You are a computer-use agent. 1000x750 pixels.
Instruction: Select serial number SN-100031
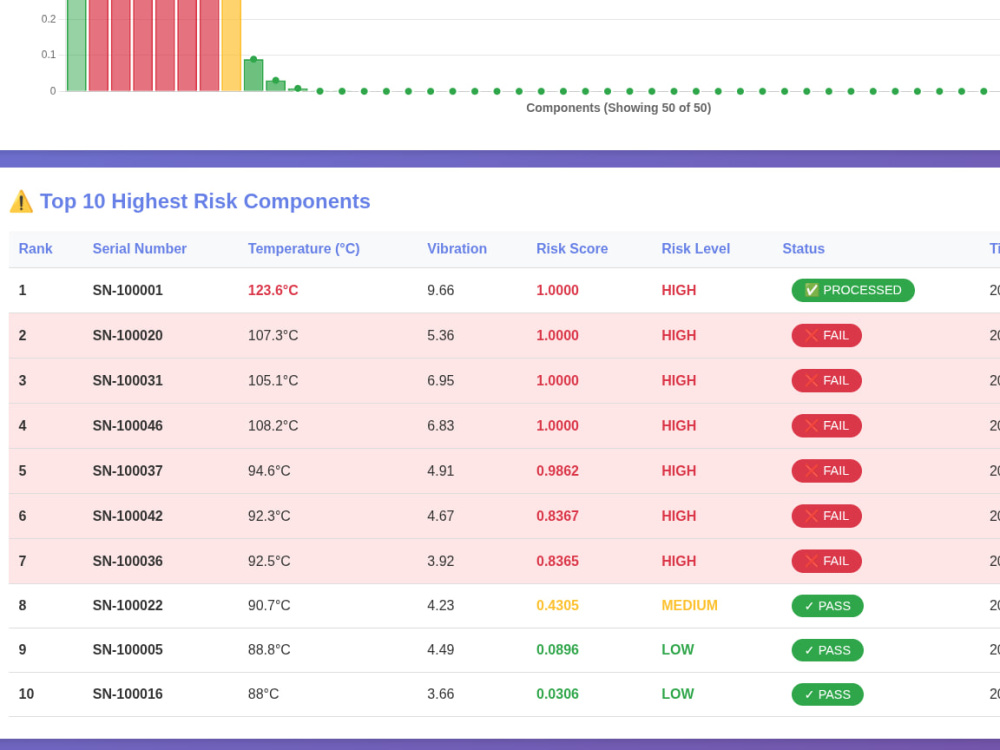click(128, 381)
